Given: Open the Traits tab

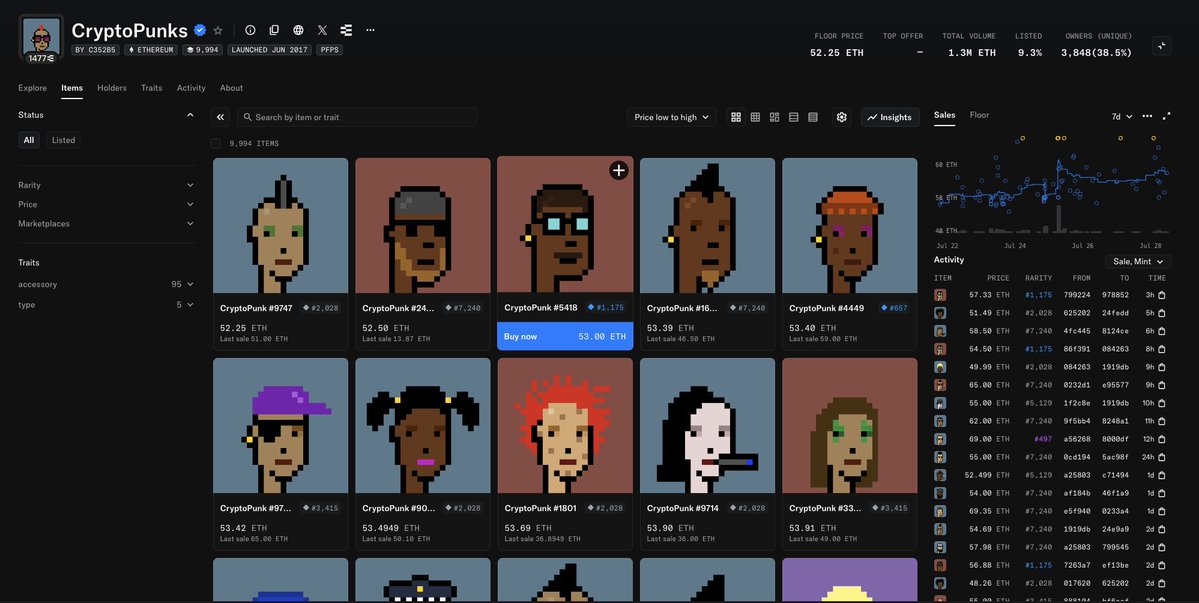Looking at the screenshot, I should point(151,88).
